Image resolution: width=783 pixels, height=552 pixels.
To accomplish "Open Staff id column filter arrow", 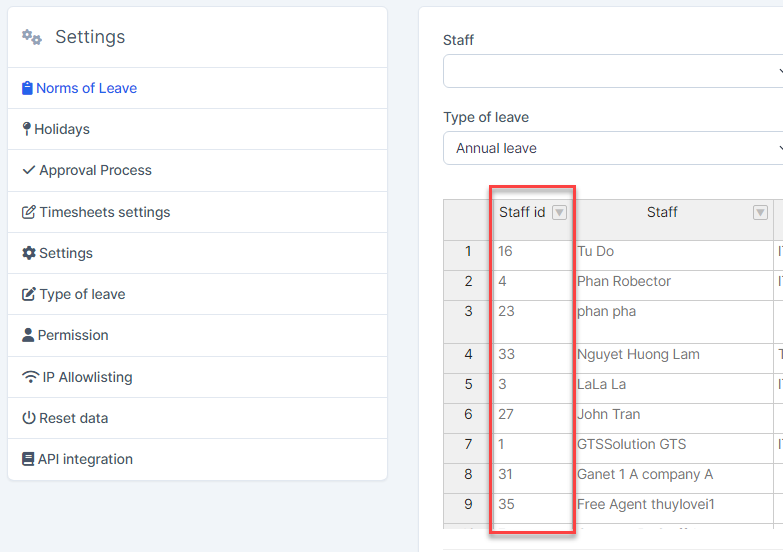I will click(x=559, y=212).
